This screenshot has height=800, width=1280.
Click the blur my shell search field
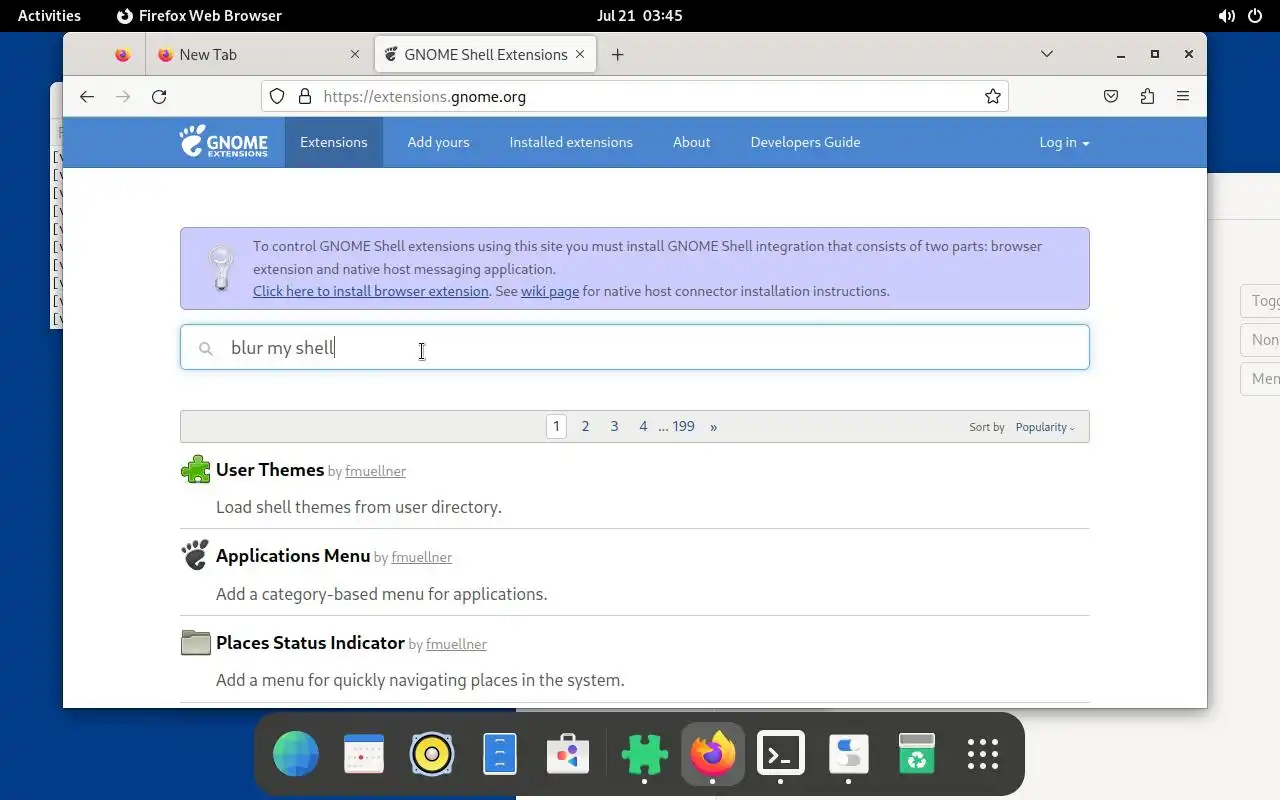[635, 347]
